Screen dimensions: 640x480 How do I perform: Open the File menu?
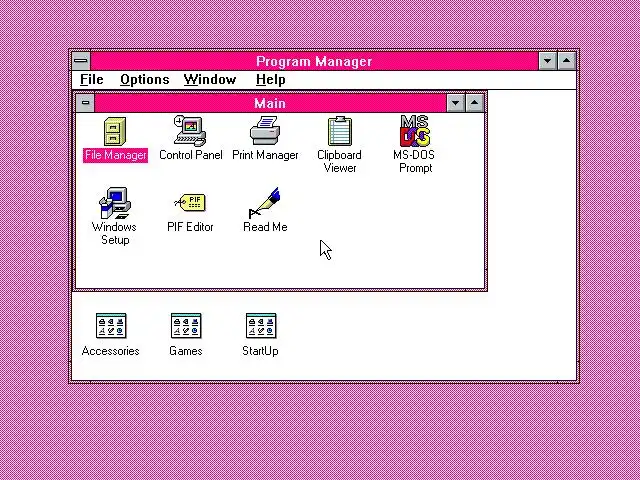coord(92,80)
